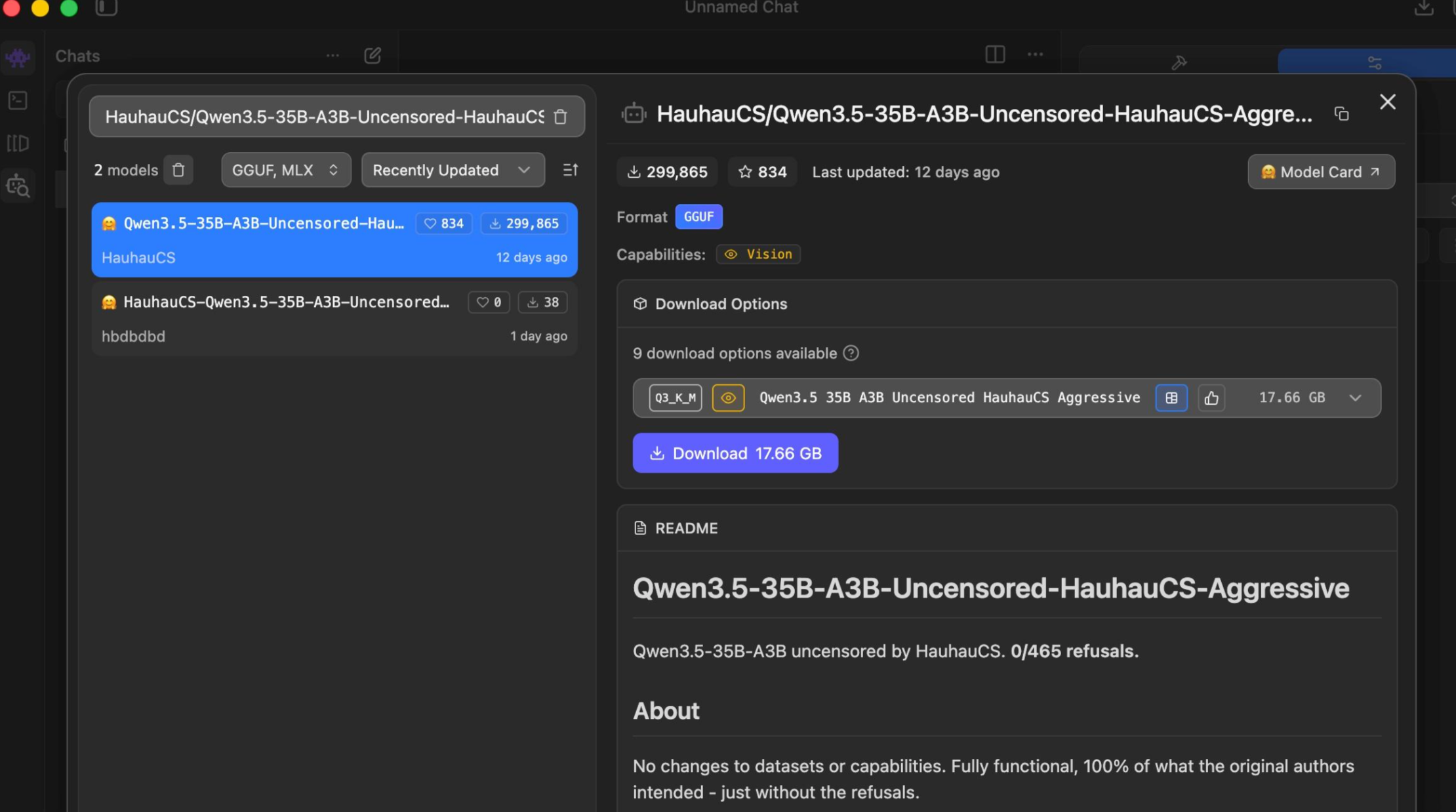
Task: Select the Qwen3.5-35B-A3B-Uncensored-Hau... model by HauhauCS
Action: (x=334, y=239)
